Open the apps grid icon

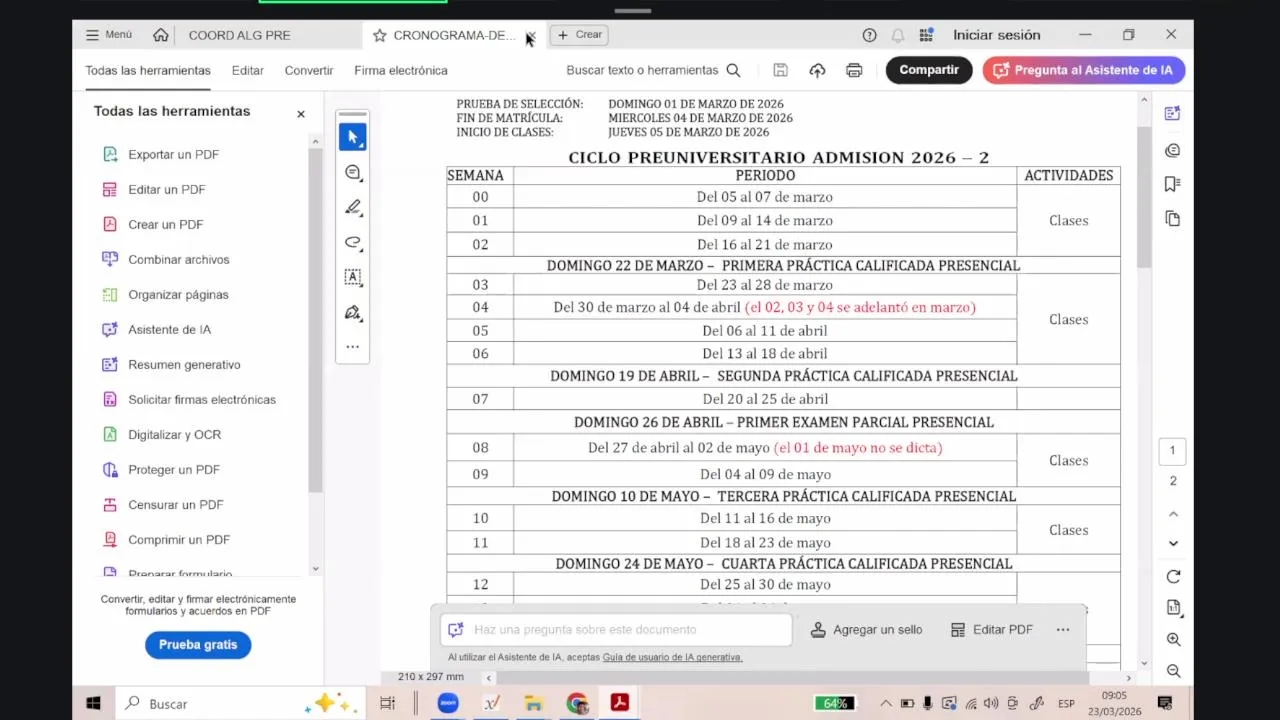coord(926,35)
